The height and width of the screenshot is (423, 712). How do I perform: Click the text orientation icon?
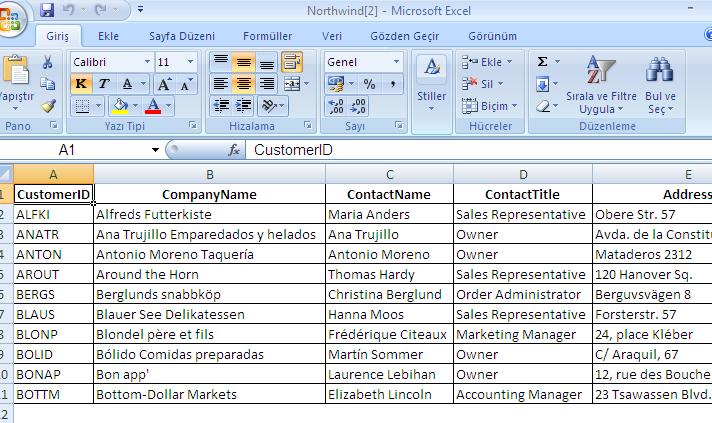269,106
